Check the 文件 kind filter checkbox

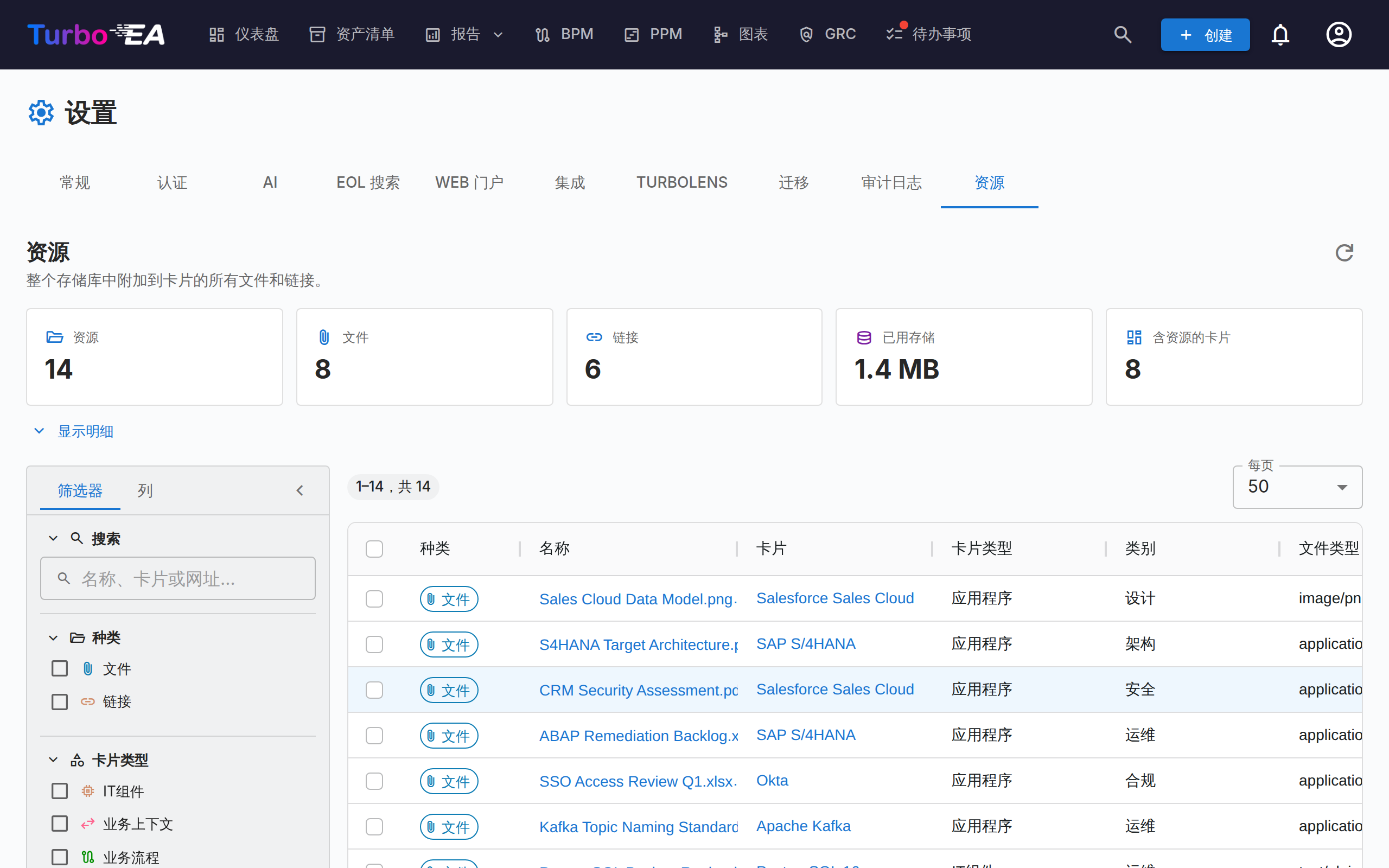coord(60,668)
